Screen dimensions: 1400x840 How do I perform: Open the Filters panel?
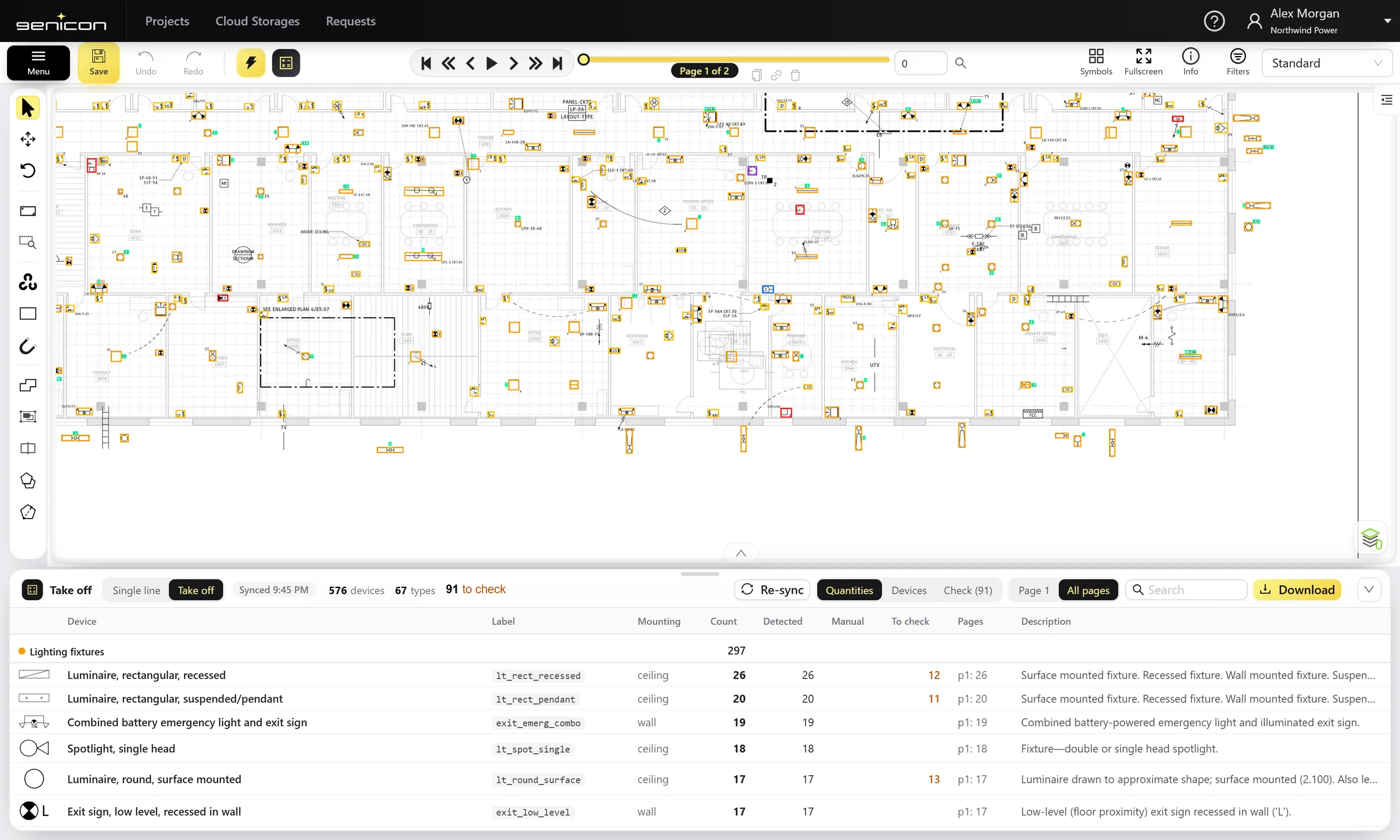point(1238,62)
